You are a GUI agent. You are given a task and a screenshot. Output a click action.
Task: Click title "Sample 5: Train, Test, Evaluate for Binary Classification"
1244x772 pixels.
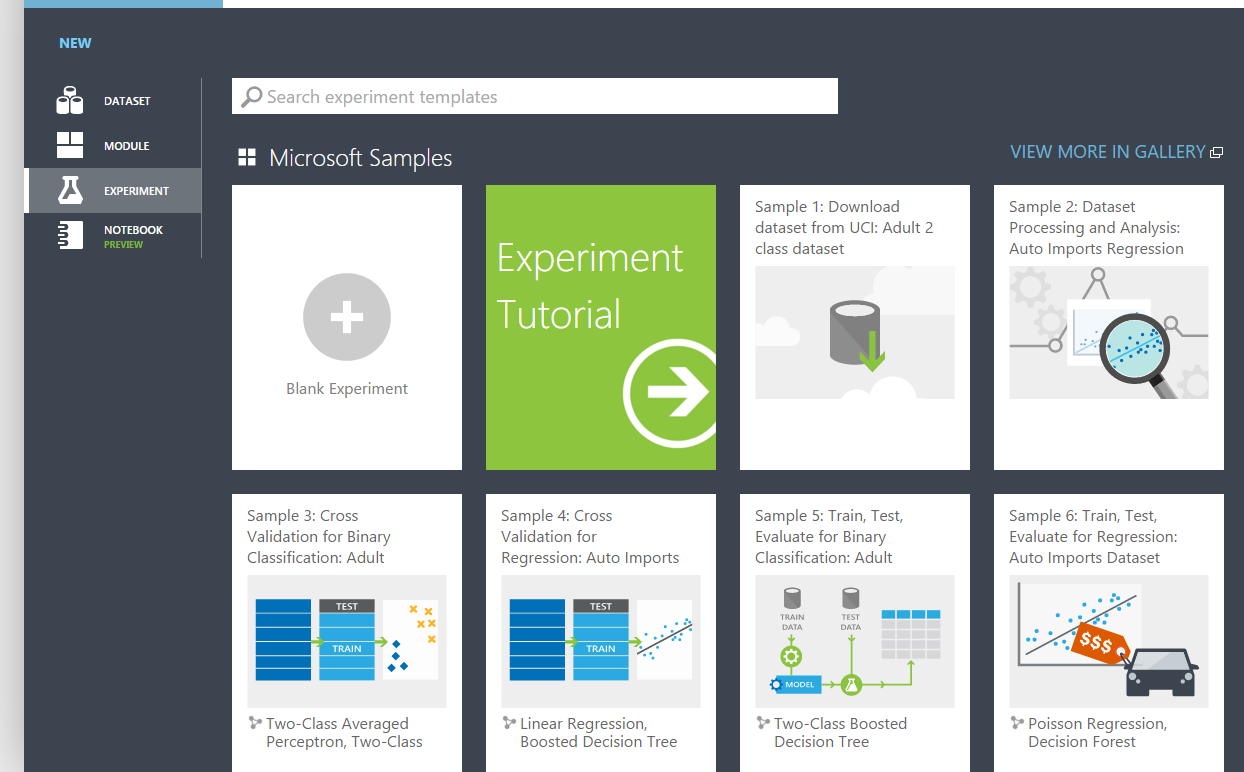point(829,537)
